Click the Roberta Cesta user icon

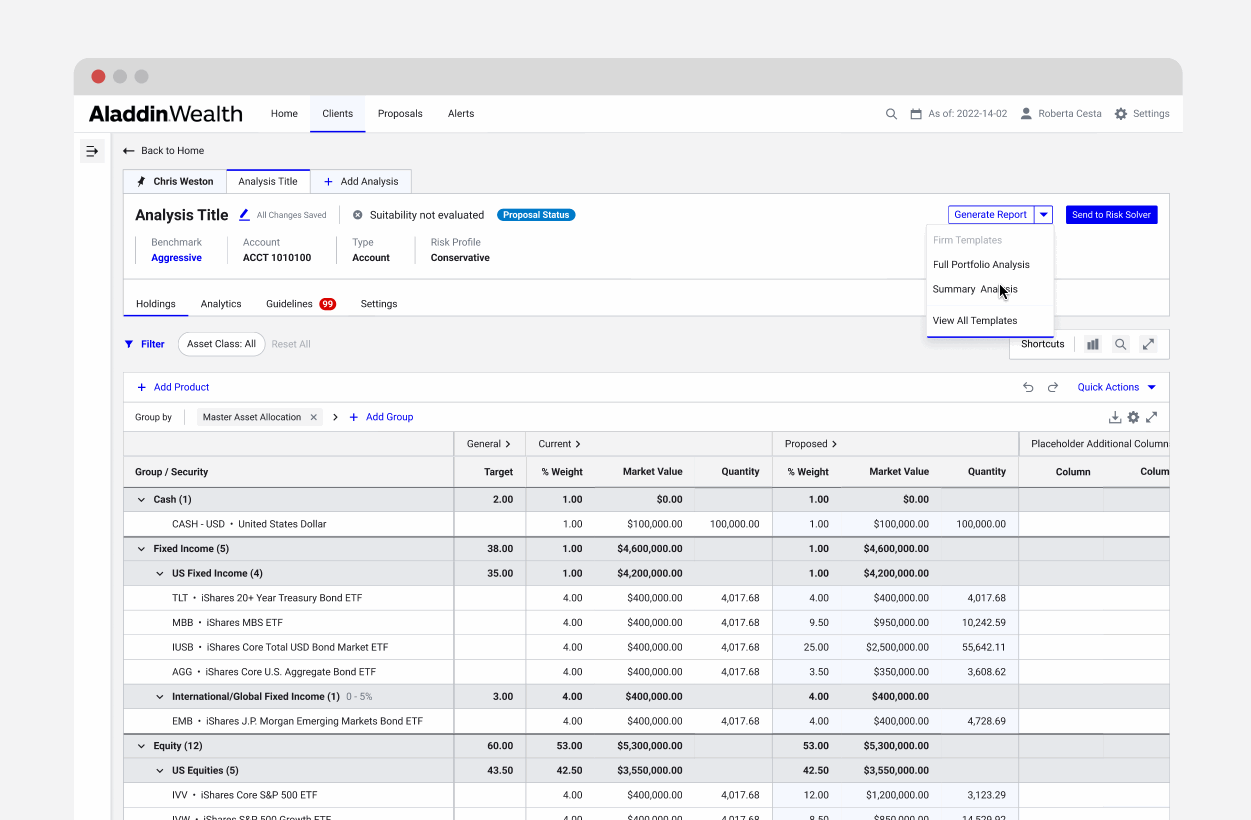1026,114
